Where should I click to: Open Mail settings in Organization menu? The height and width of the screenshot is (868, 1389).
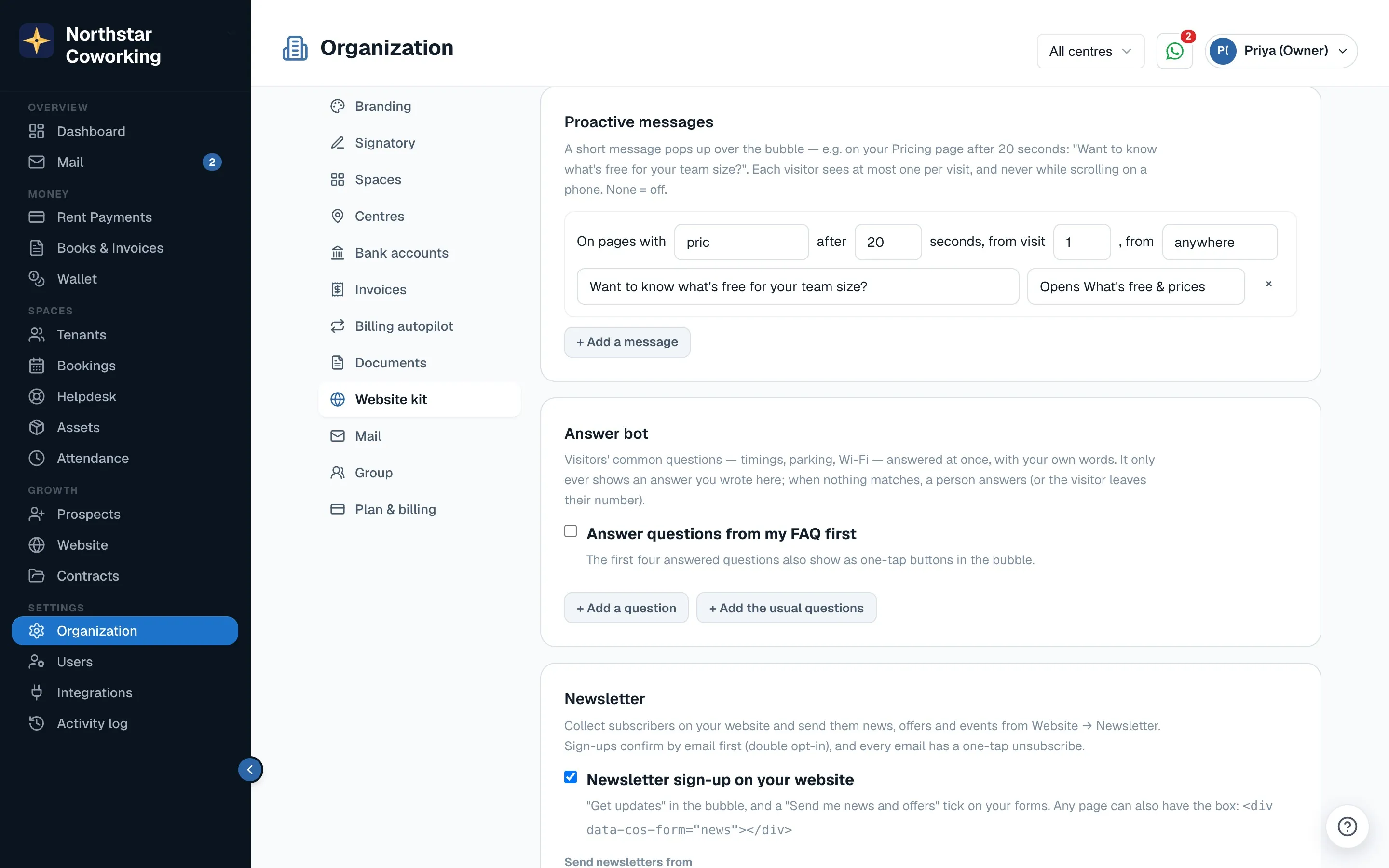[420, 436]
